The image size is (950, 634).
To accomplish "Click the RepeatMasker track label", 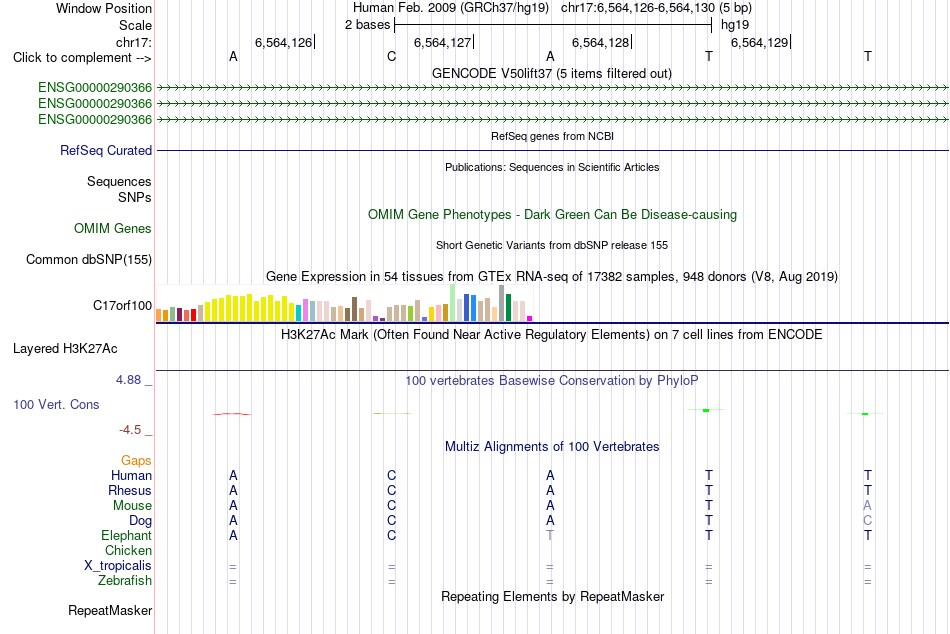I will [x=110, y=611].
